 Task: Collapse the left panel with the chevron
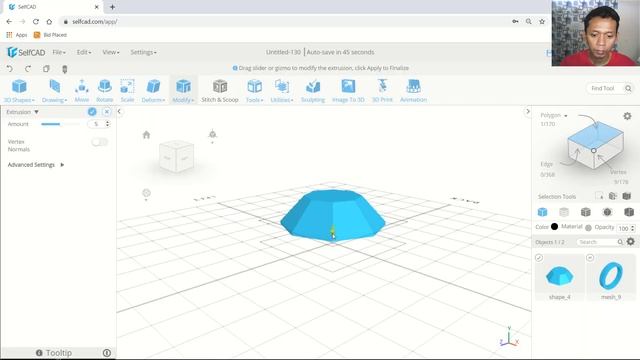coord(119,111)
